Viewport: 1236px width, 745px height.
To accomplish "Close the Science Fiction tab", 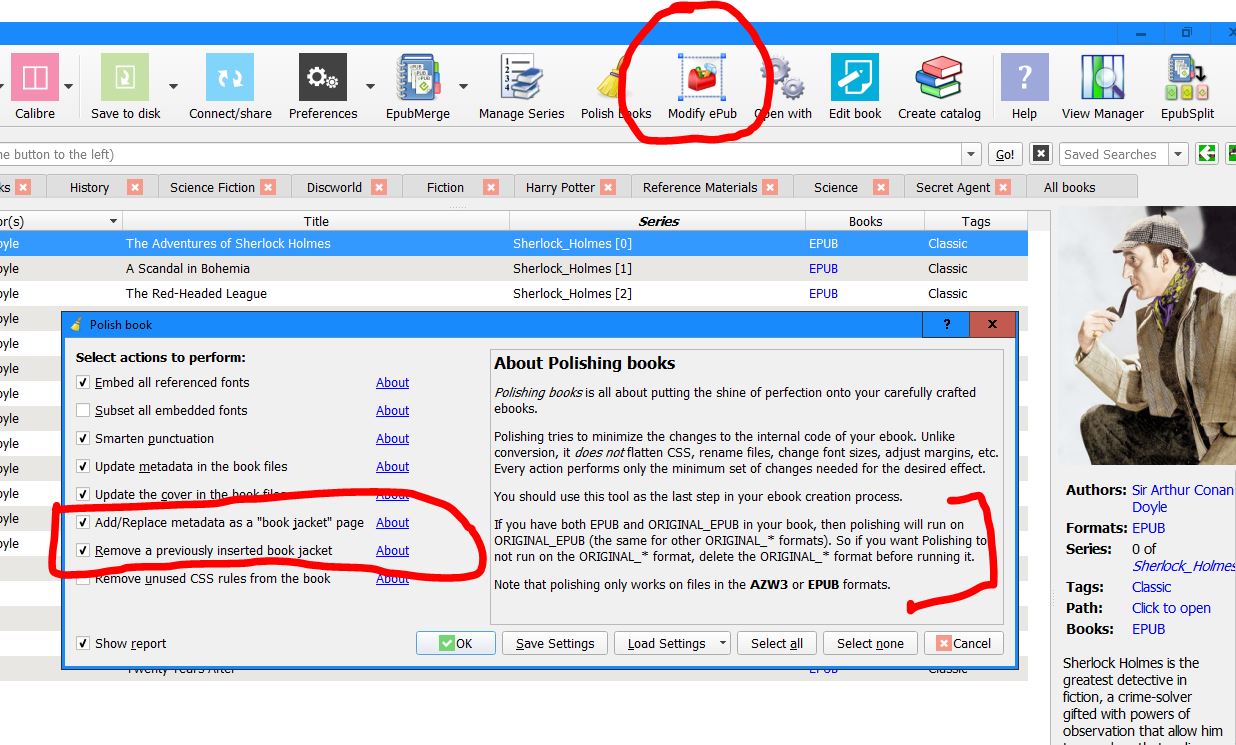I will (x=268, y=187).
